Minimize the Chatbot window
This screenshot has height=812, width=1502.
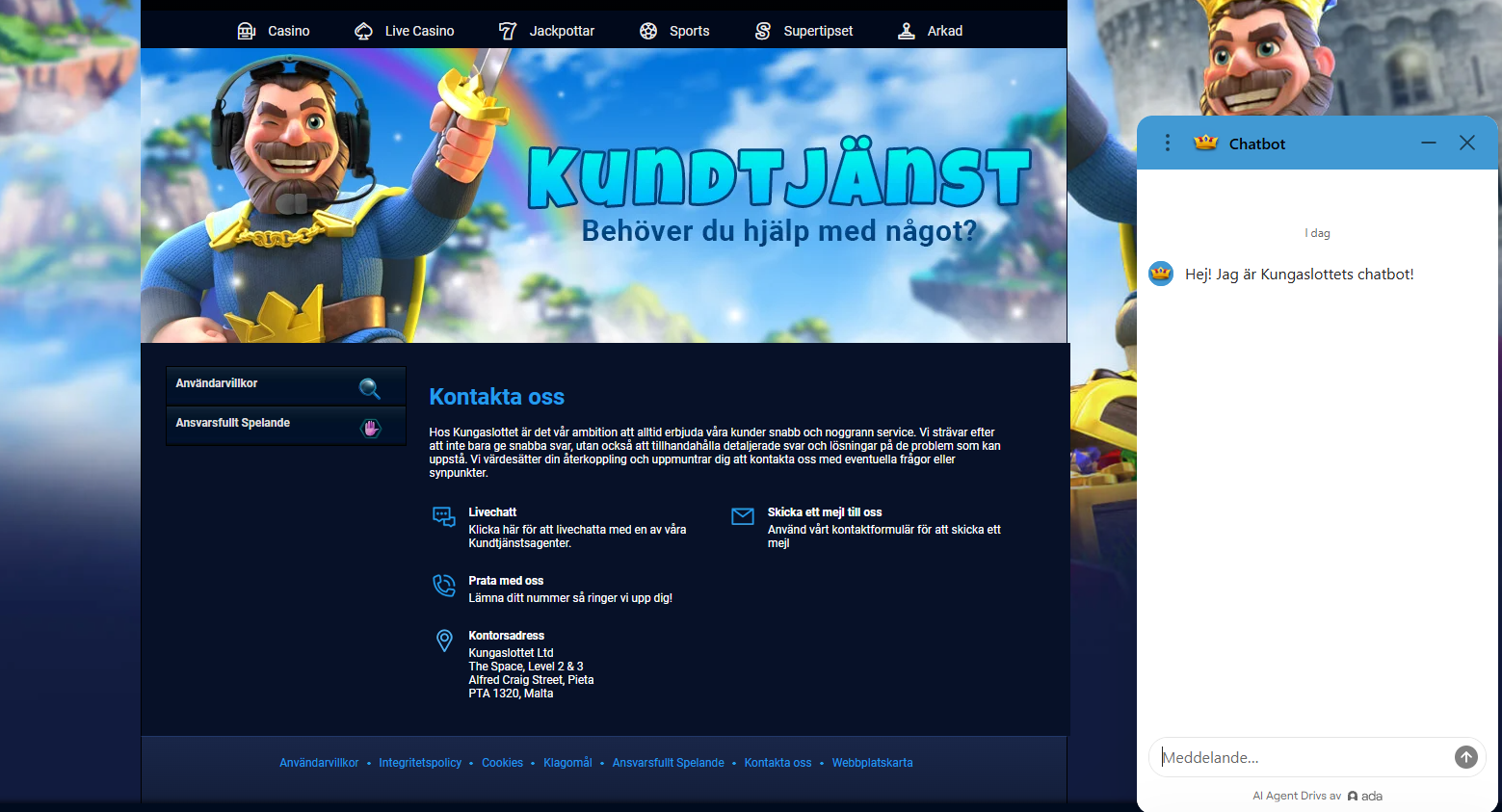point(1429,143)
